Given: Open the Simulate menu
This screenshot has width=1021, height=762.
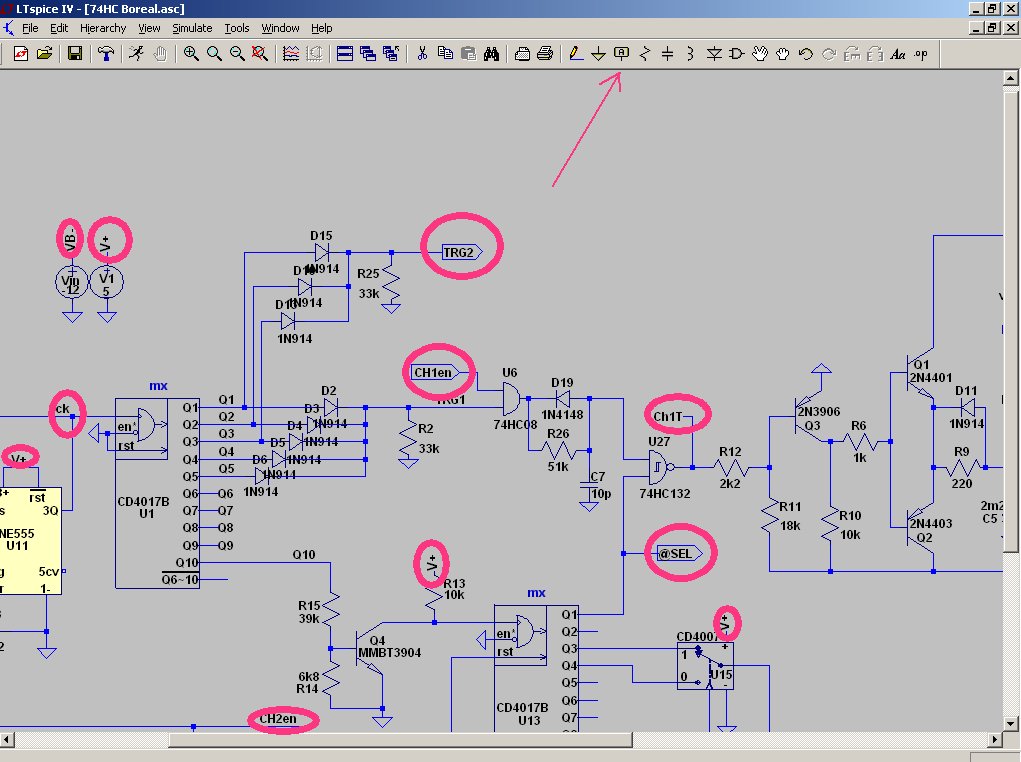Looking at the screenshot, I should click(x=191, y=28).
